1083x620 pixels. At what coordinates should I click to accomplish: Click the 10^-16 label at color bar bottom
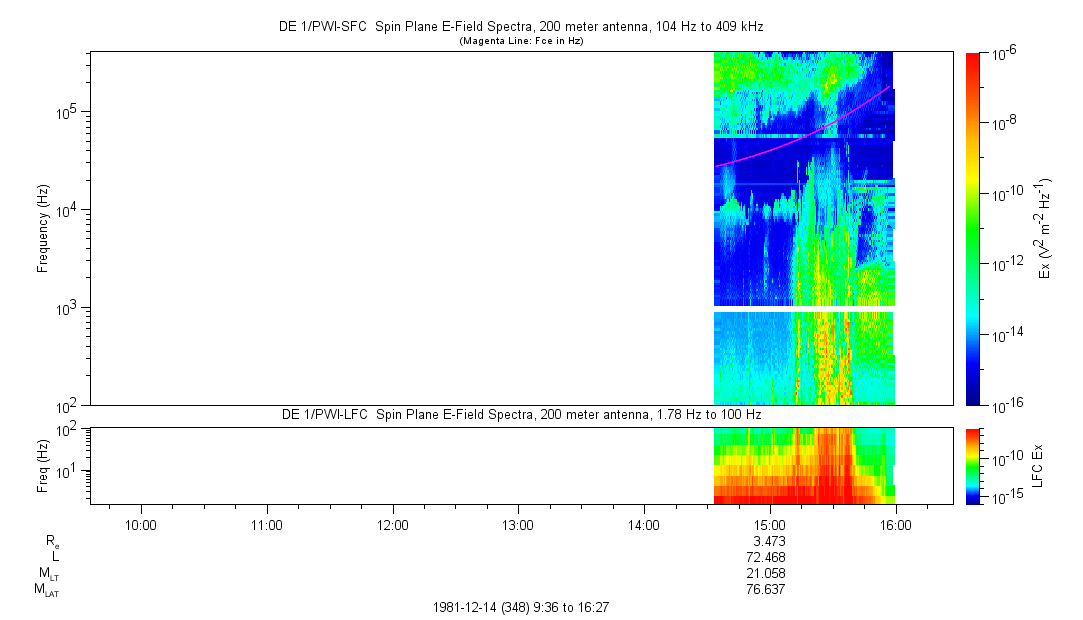pos(1004,403)
